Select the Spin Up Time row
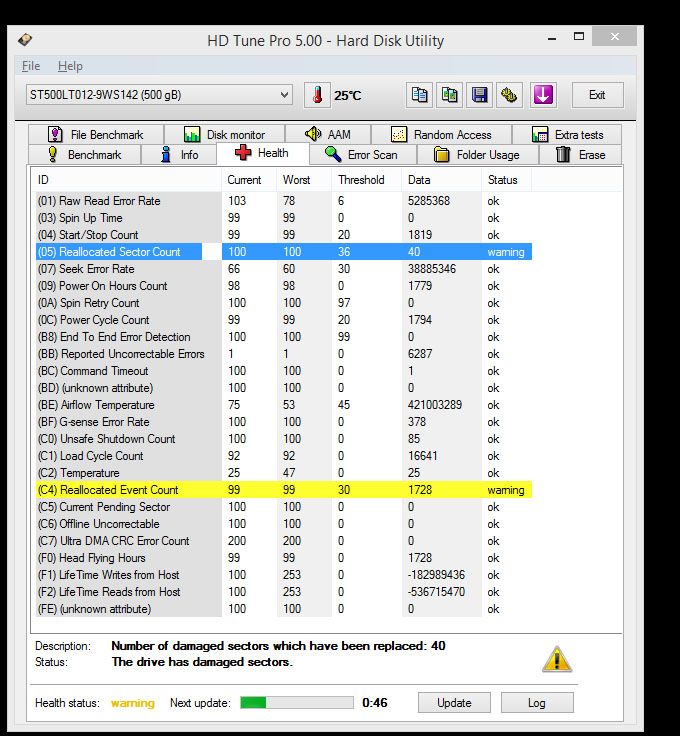 [x=283, y=218]
